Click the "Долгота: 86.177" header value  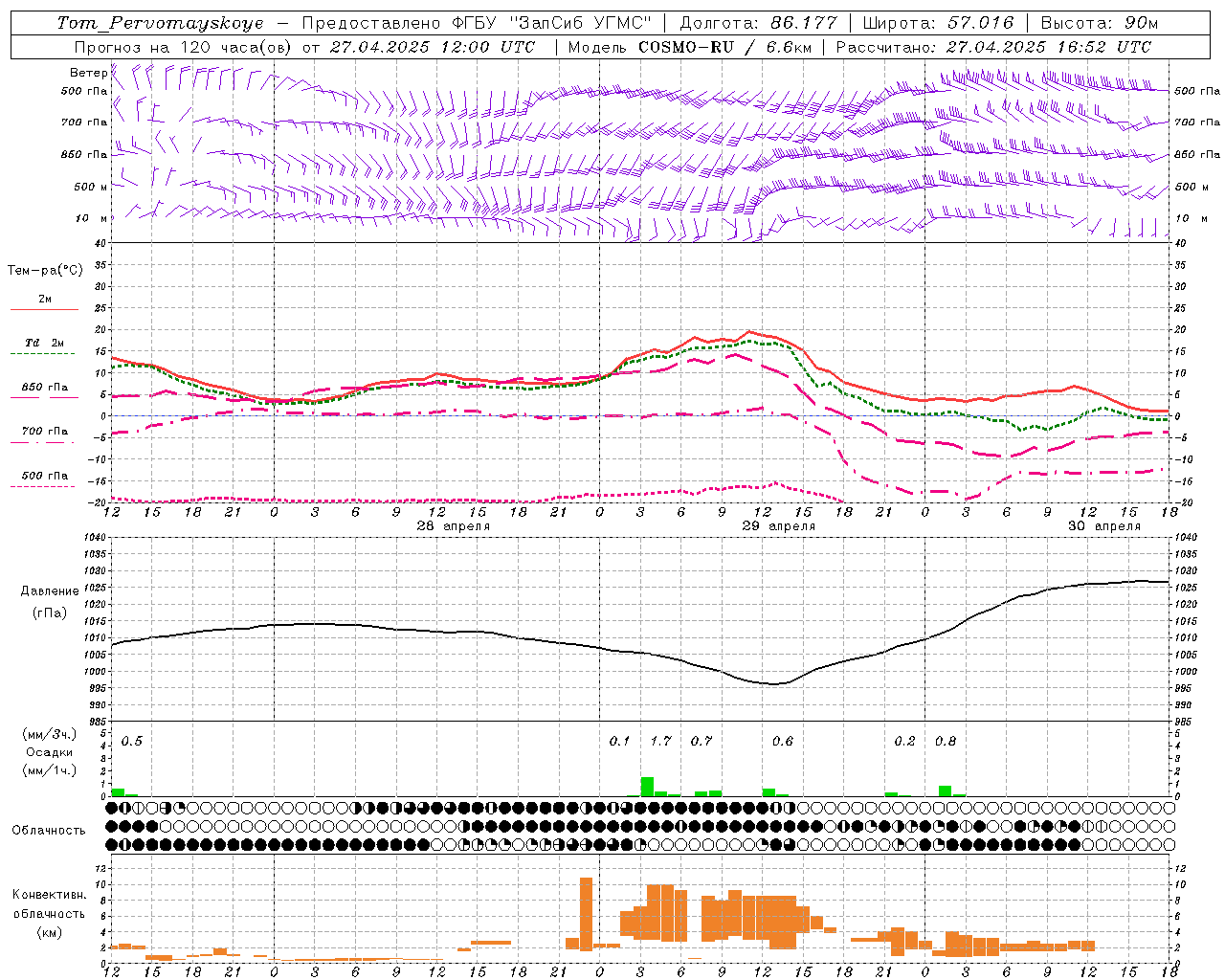(758, 23)
